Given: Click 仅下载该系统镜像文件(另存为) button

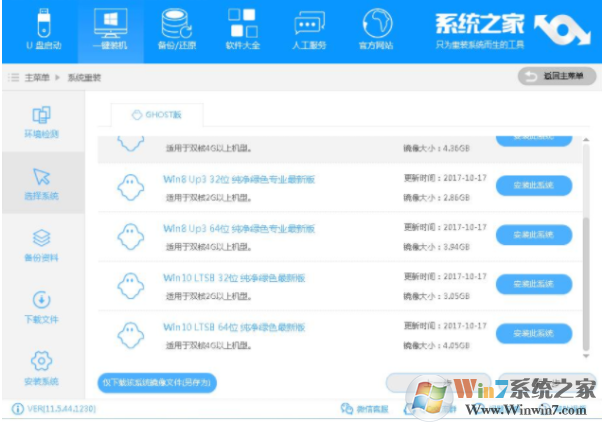Looking at the screenshot, I should pos(157,383).
